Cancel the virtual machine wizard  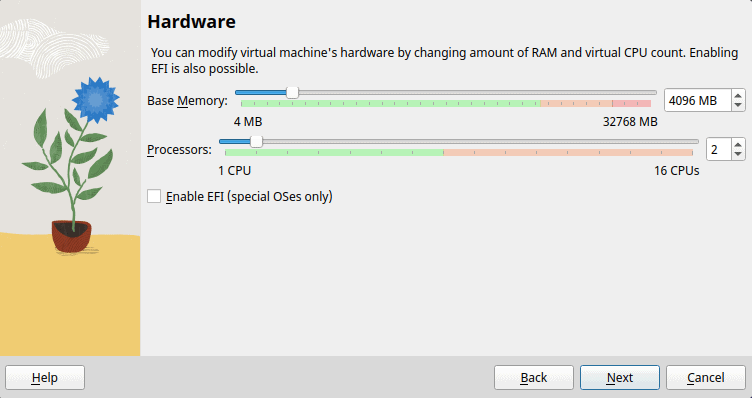click(x=705, y=377)
